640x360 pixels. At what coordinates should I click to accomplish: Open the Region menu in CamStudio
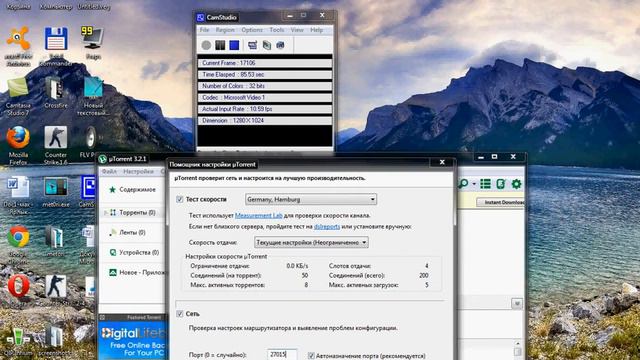pos(225,30)
